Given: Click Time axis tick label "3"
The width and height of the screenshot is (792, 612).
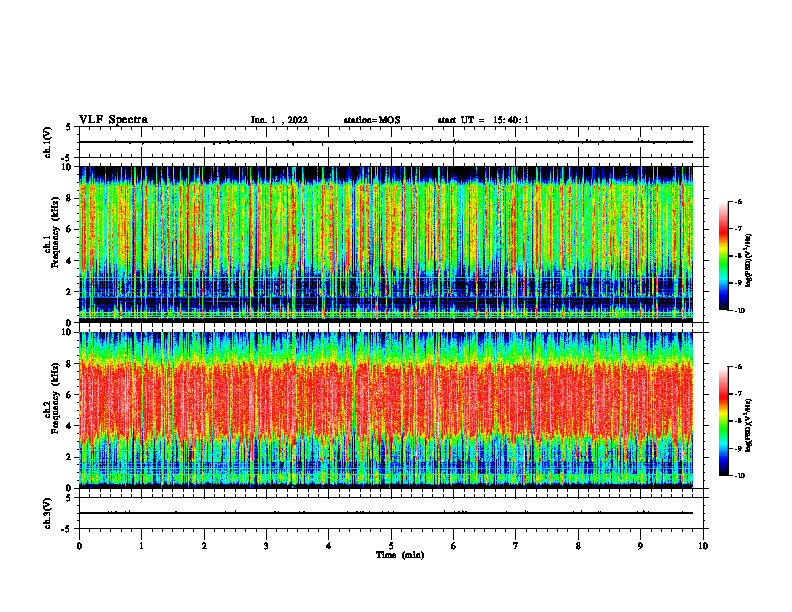Looking at the screenshot, I should point(266,546).
